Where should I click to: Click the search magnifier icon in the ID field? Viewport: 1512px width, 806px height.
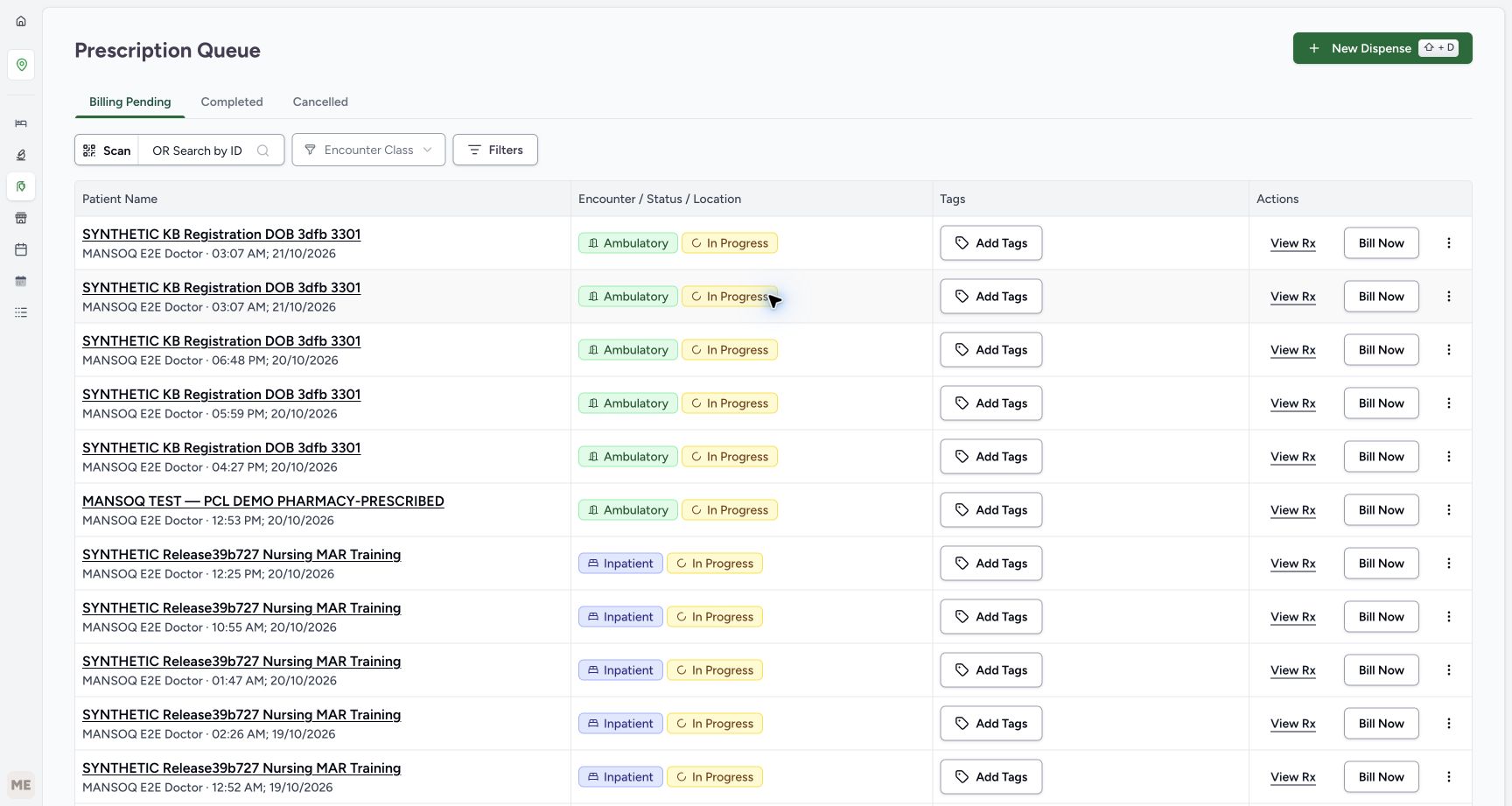(x=262, y=151)
